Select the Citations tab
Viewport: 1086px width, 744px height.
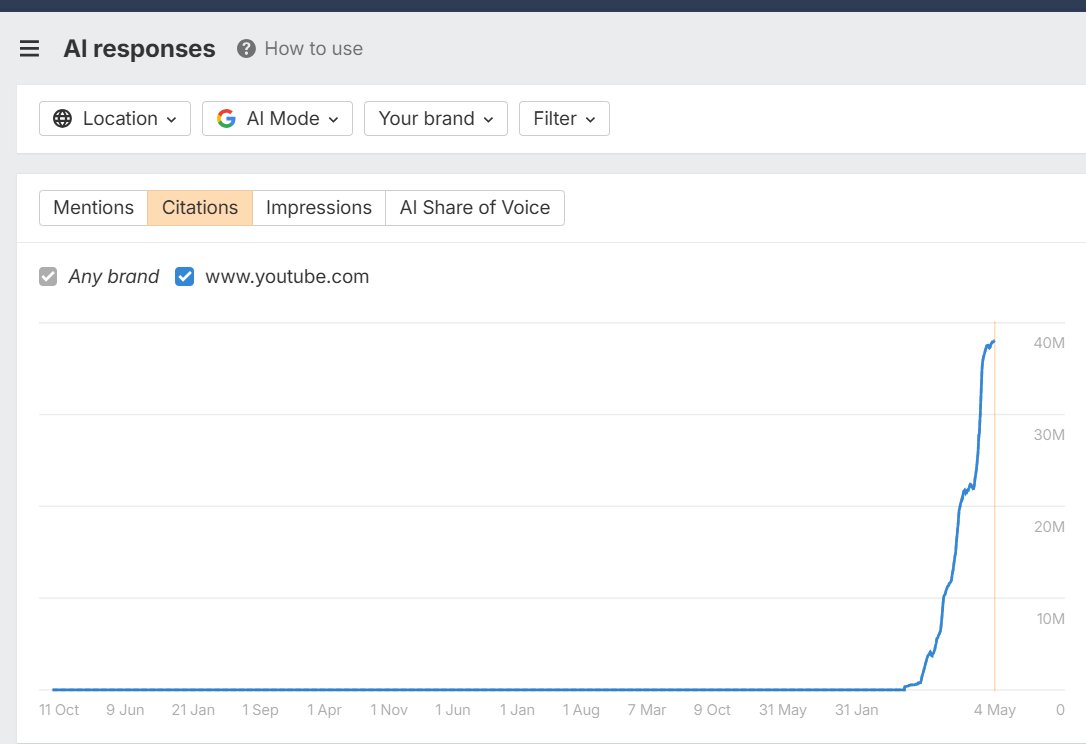[x=200, y=208]
